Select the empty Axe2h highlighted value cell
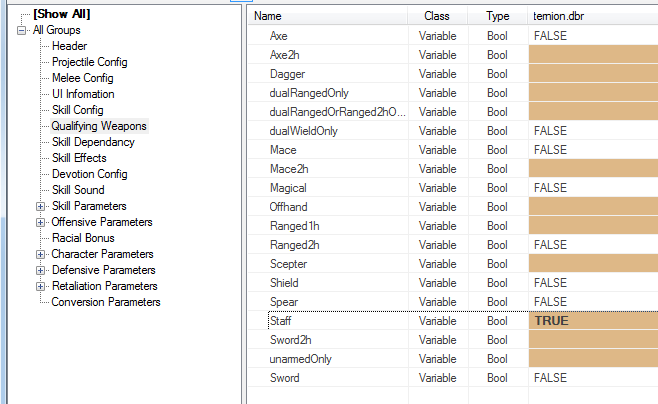 (593, 55)
